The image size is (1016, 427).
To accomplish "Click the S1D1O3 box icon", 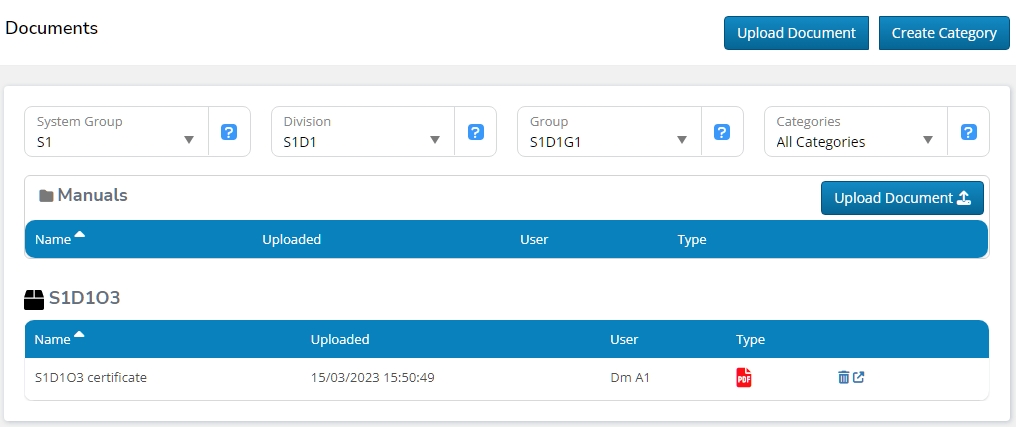I will coord(35,298).
